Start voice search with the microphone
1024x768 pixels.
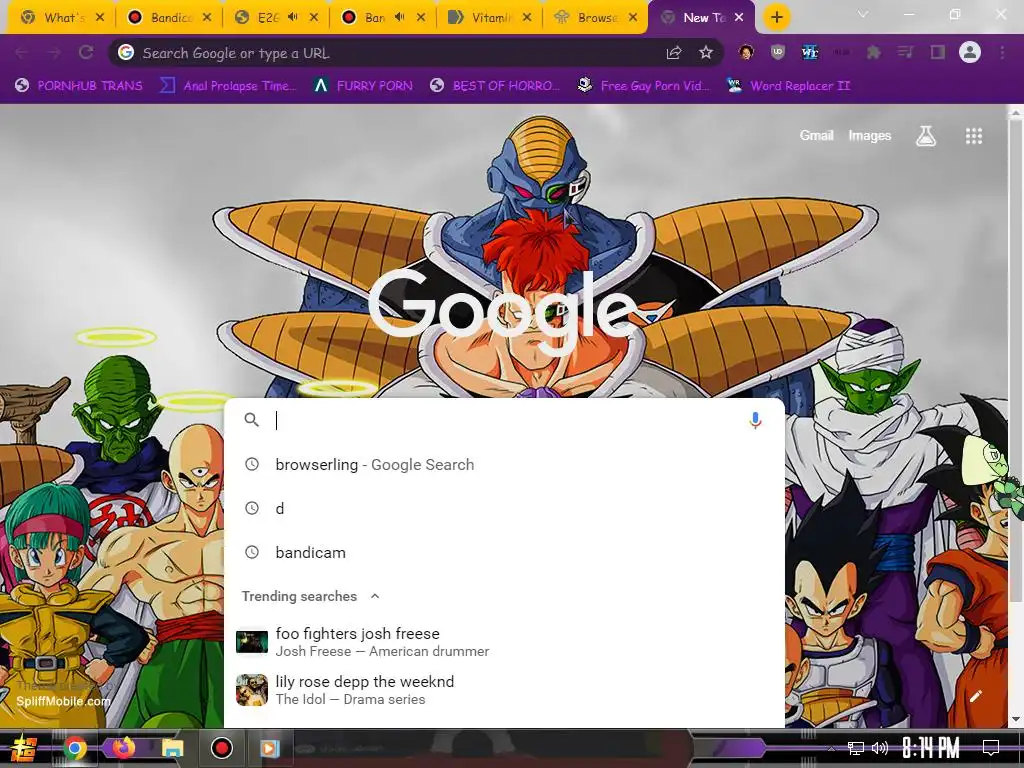coord(755,421)
